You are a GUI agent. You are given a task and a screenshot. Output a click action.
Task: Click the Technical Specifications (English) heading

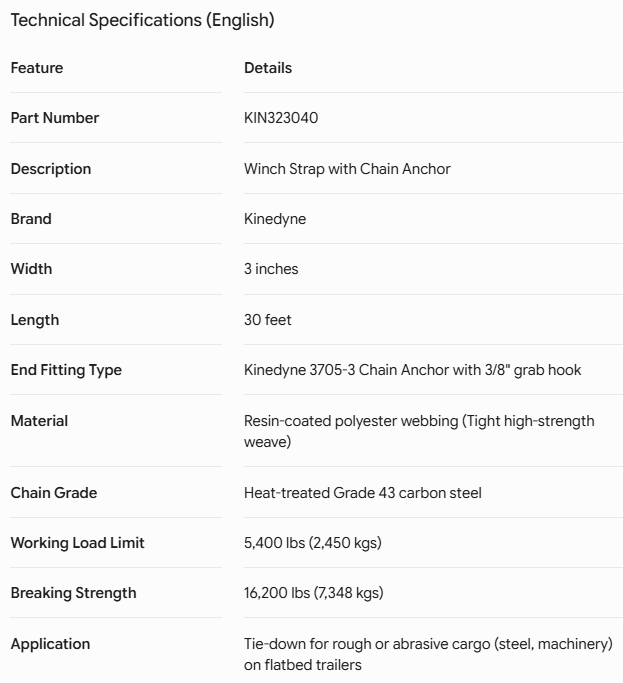coord(142,20)
